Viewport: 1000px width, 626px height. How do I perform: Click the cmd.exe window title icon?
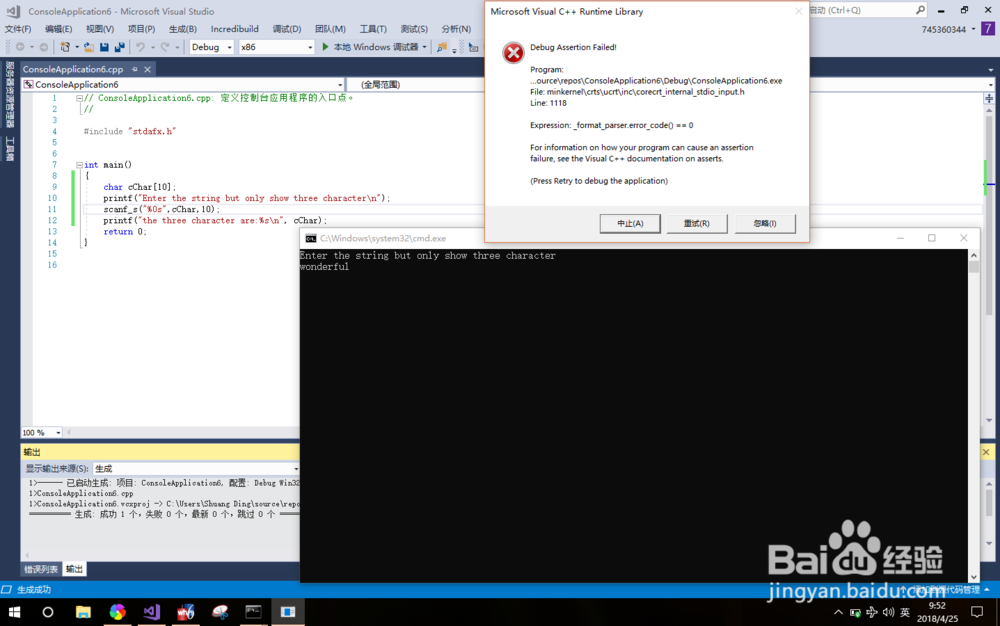point(311,238)
